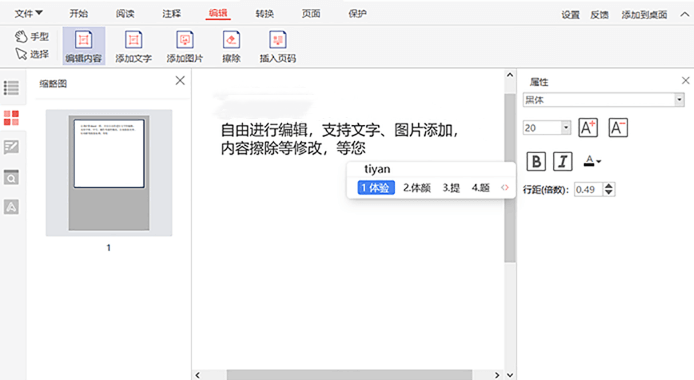Screen dimensions: 694x380
Task: Select the 擦除 erase tool
Action: pos(231,46)
